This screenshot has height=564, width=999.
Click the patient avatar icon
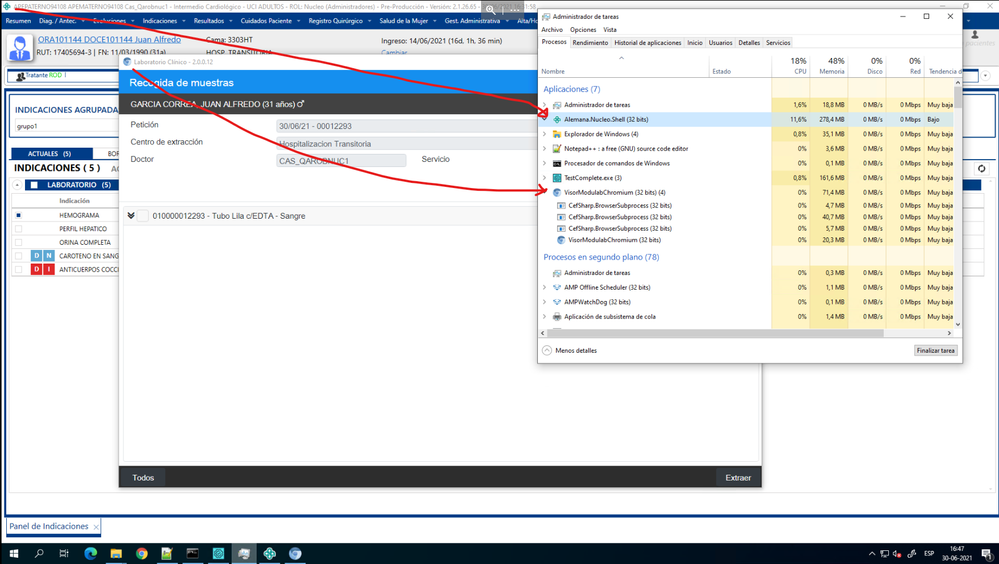[19, 47]
